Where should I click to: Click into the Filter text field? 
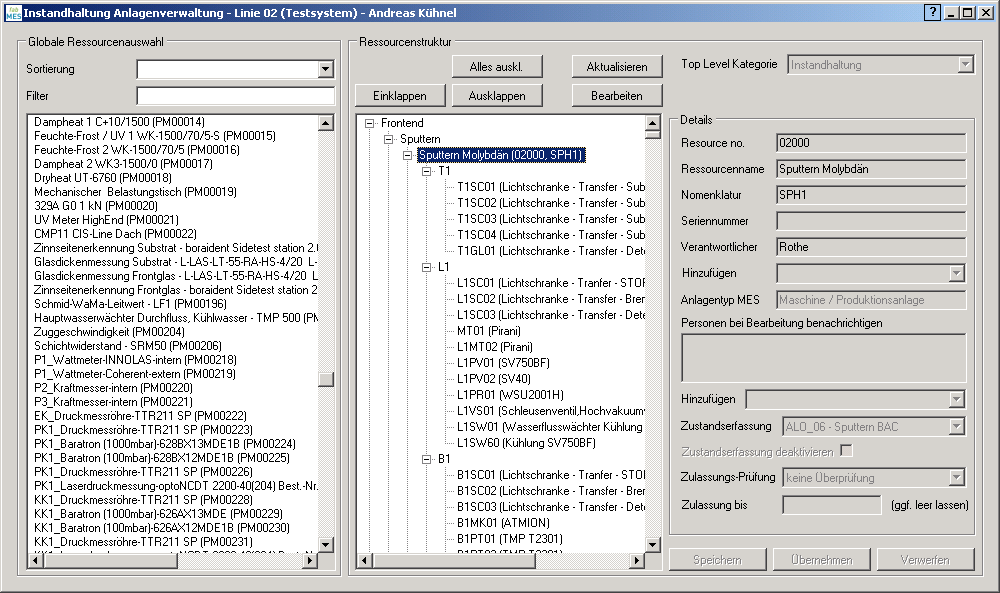(x=235, y=96)
